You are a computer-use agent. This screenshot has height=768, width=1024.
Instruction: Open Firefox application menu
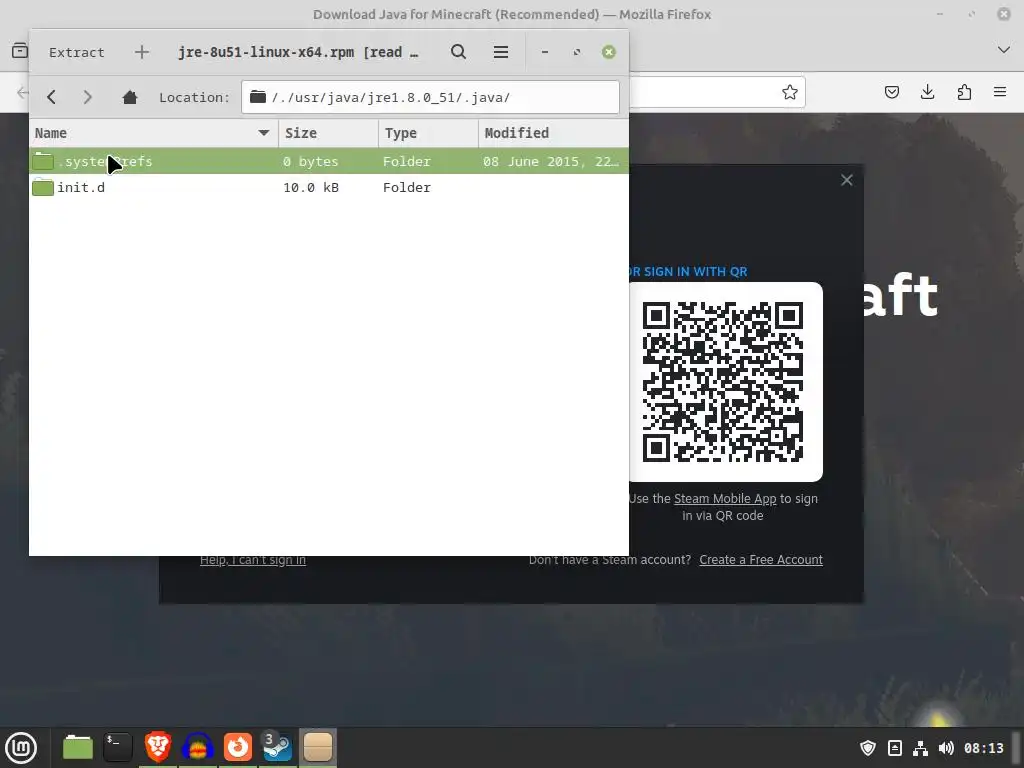(1000, 92)
